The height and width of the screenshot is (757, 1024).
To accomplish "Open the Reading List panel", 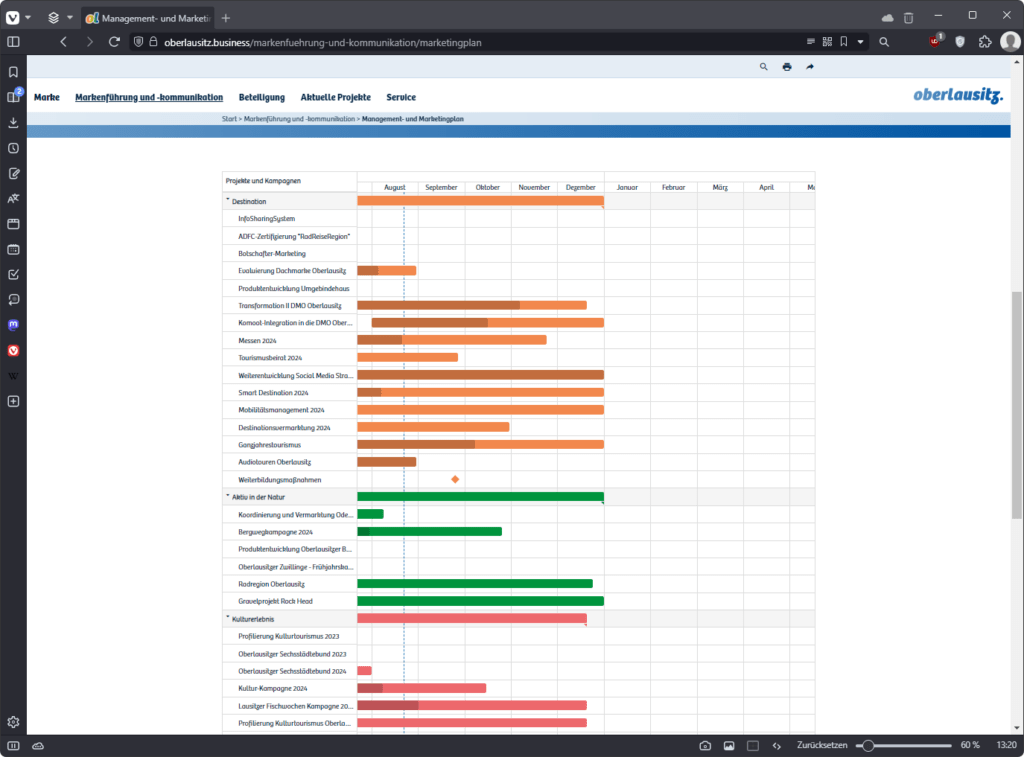I will 13,97.
